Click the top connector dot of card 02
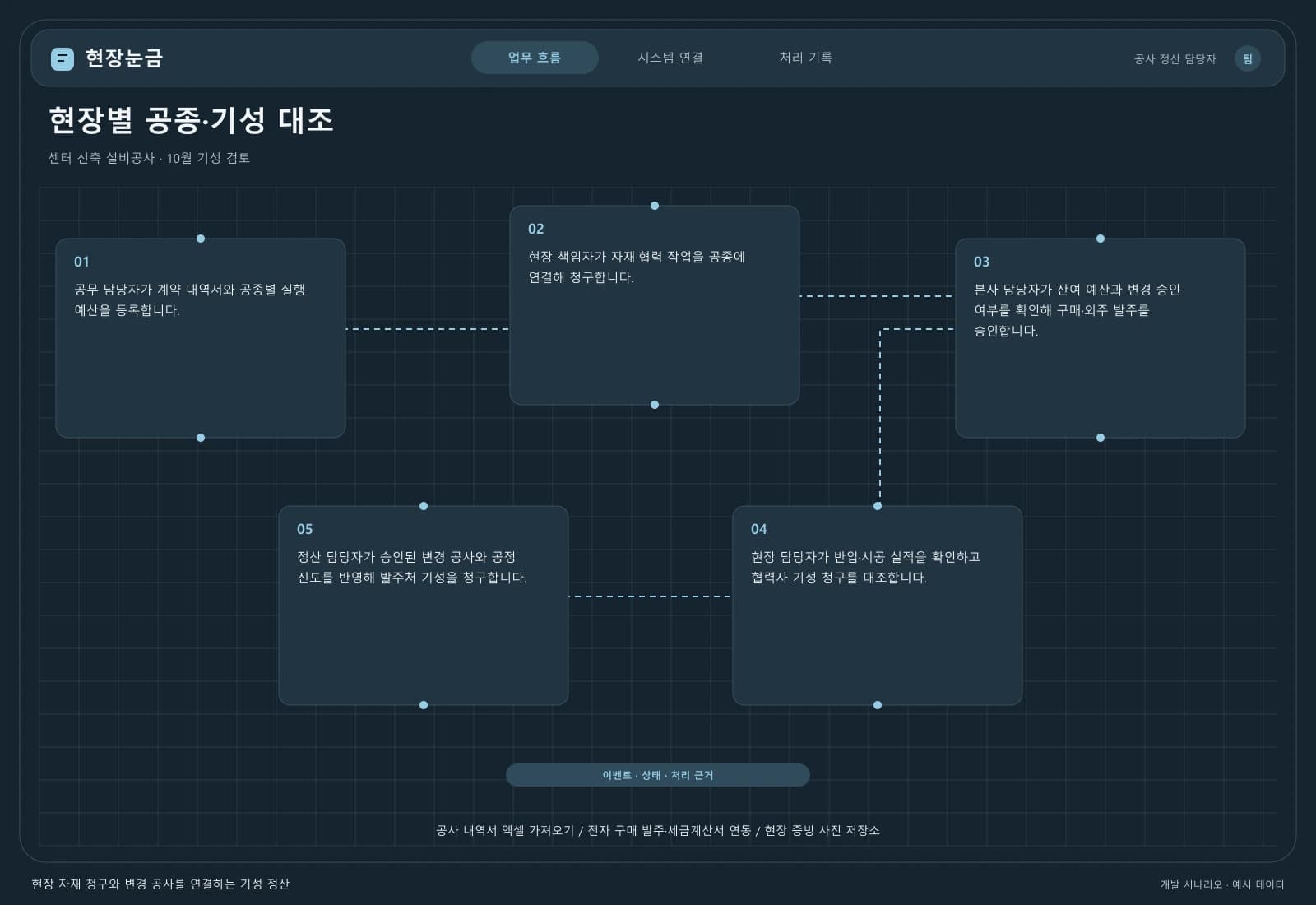This screenshot has width=1316, height=905. tap(655, 206)
